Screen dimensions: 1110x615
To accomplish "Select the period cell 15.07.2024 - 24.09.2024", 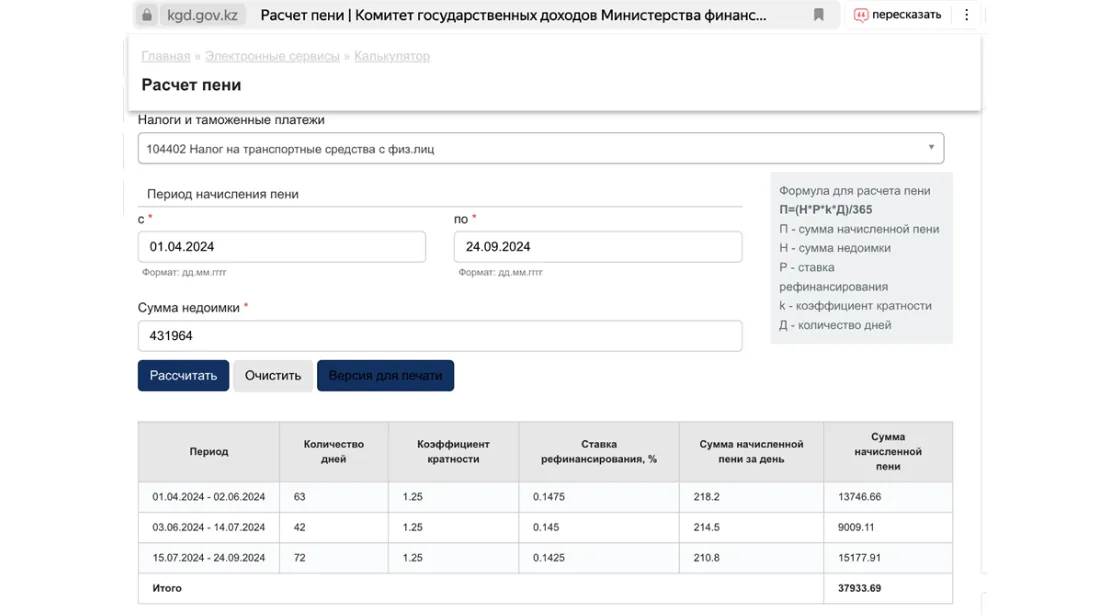I will pyautogui.click(x=209, y=558).
